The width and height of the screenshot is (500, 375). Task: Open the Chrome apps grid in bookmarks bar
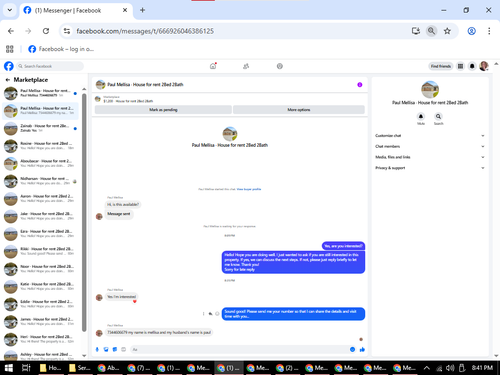[10, 49]
